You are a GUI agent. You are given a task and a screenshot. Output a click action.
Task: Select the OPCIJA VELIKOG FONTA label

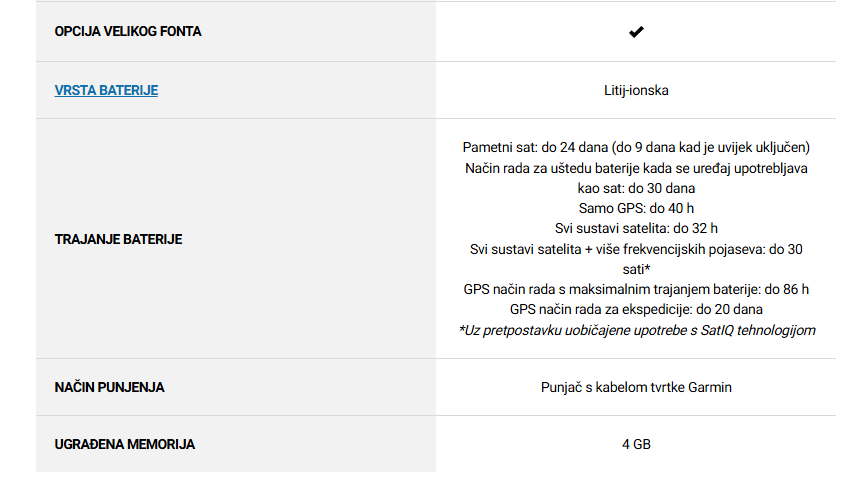[128, 32]
